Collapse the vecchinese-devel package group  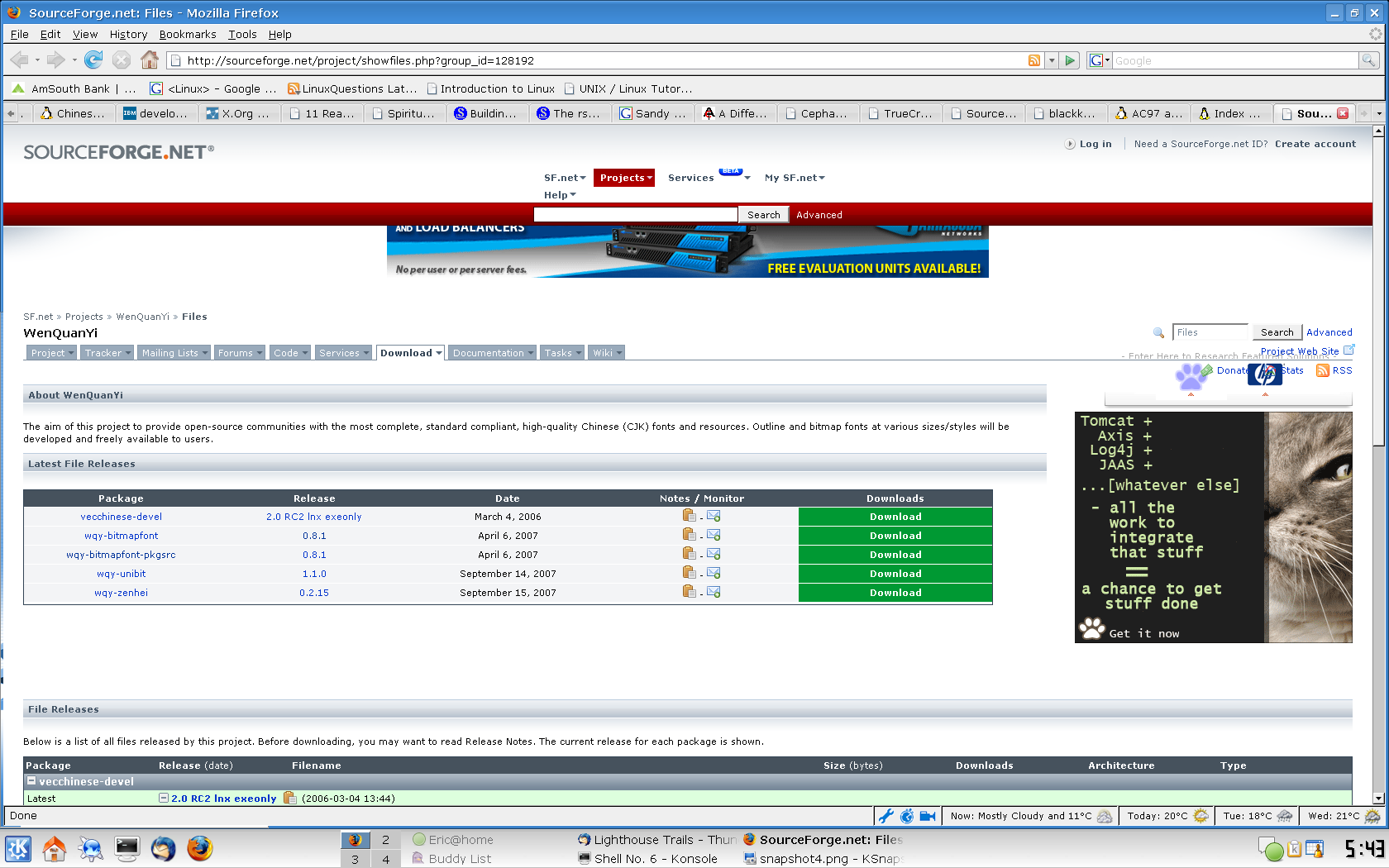(31, 780)
